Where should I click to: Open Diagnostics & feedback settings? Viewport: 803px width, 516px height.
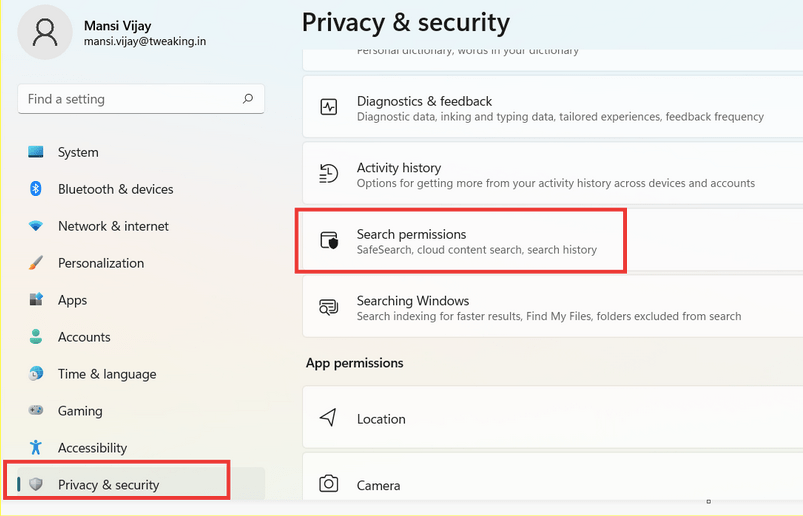553,107
